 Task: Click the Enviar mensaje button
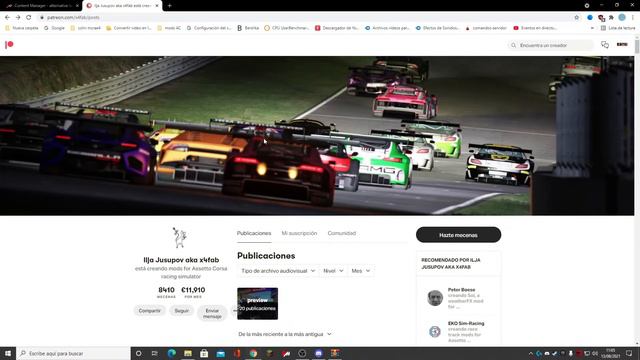click(x=212, y=313)
